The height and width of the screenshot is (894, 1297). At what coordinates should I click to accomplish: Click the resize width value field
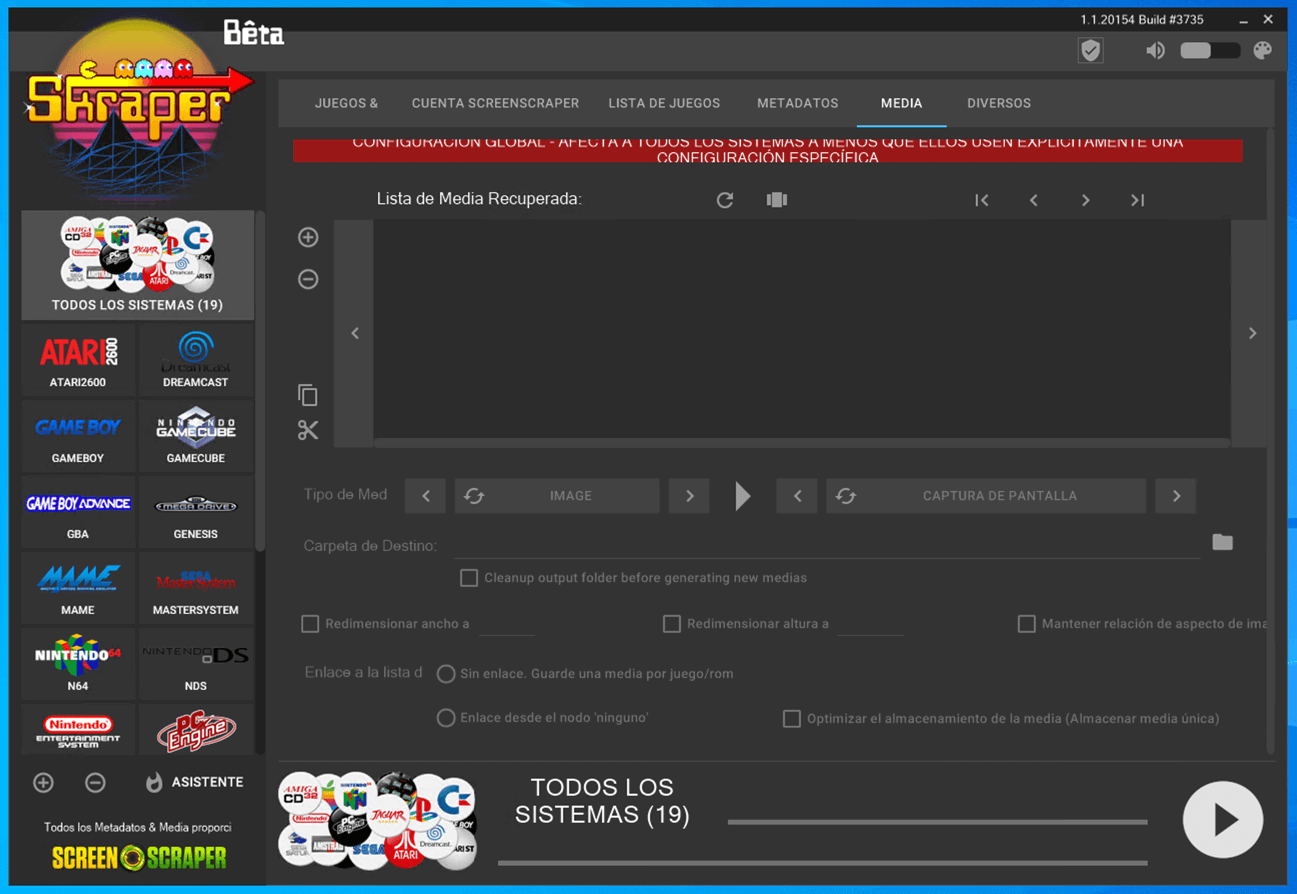[507, 624]
